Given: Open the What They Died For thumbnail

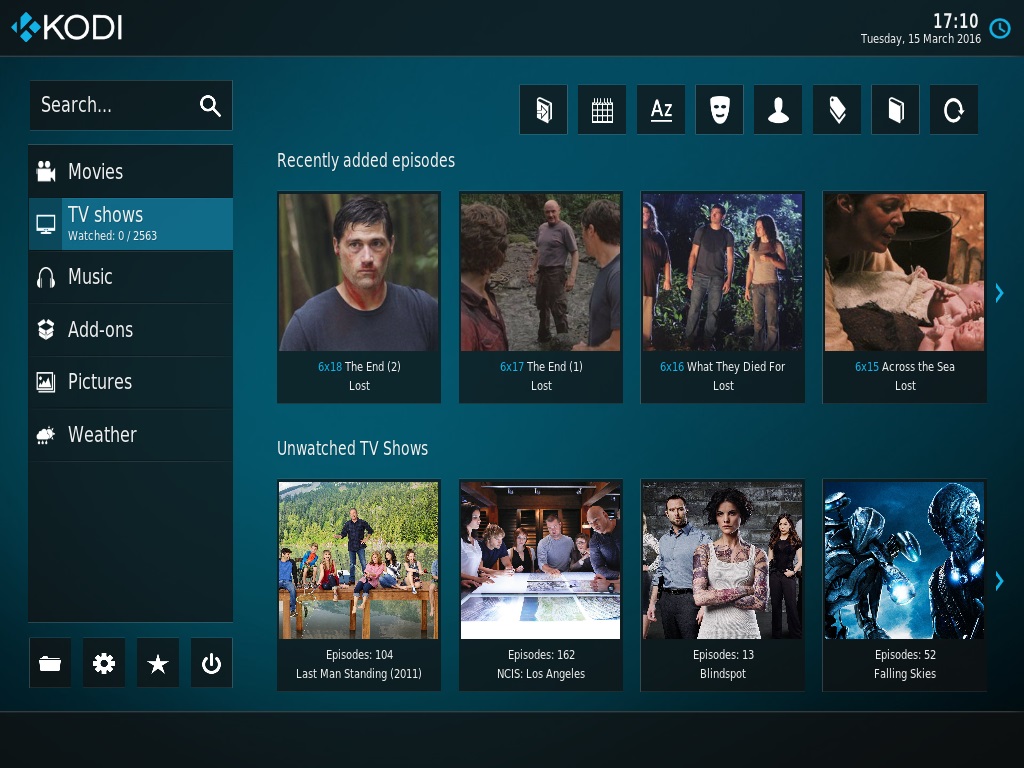Looking at the screenshot, I should (x=722, y=272).
